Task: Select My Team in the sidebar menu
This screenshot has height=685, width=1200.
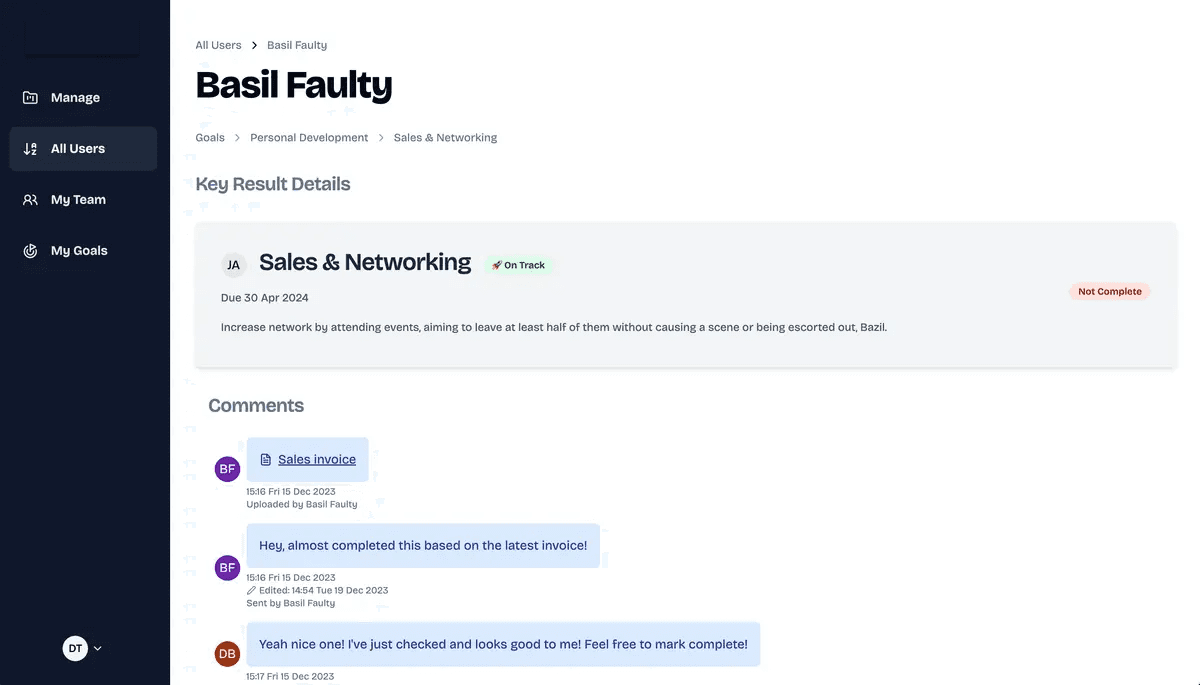Action: (77, 198)
